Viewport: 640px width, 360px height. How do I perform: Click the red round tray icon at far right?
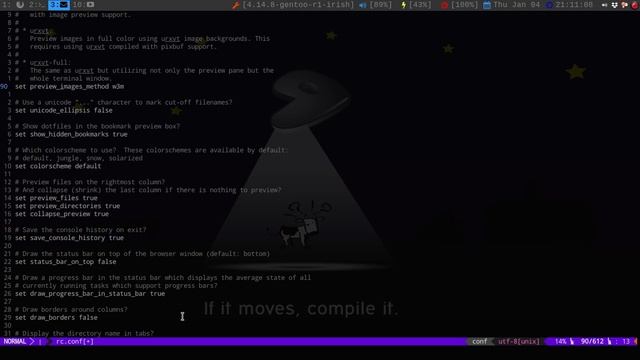pos(635,5)
